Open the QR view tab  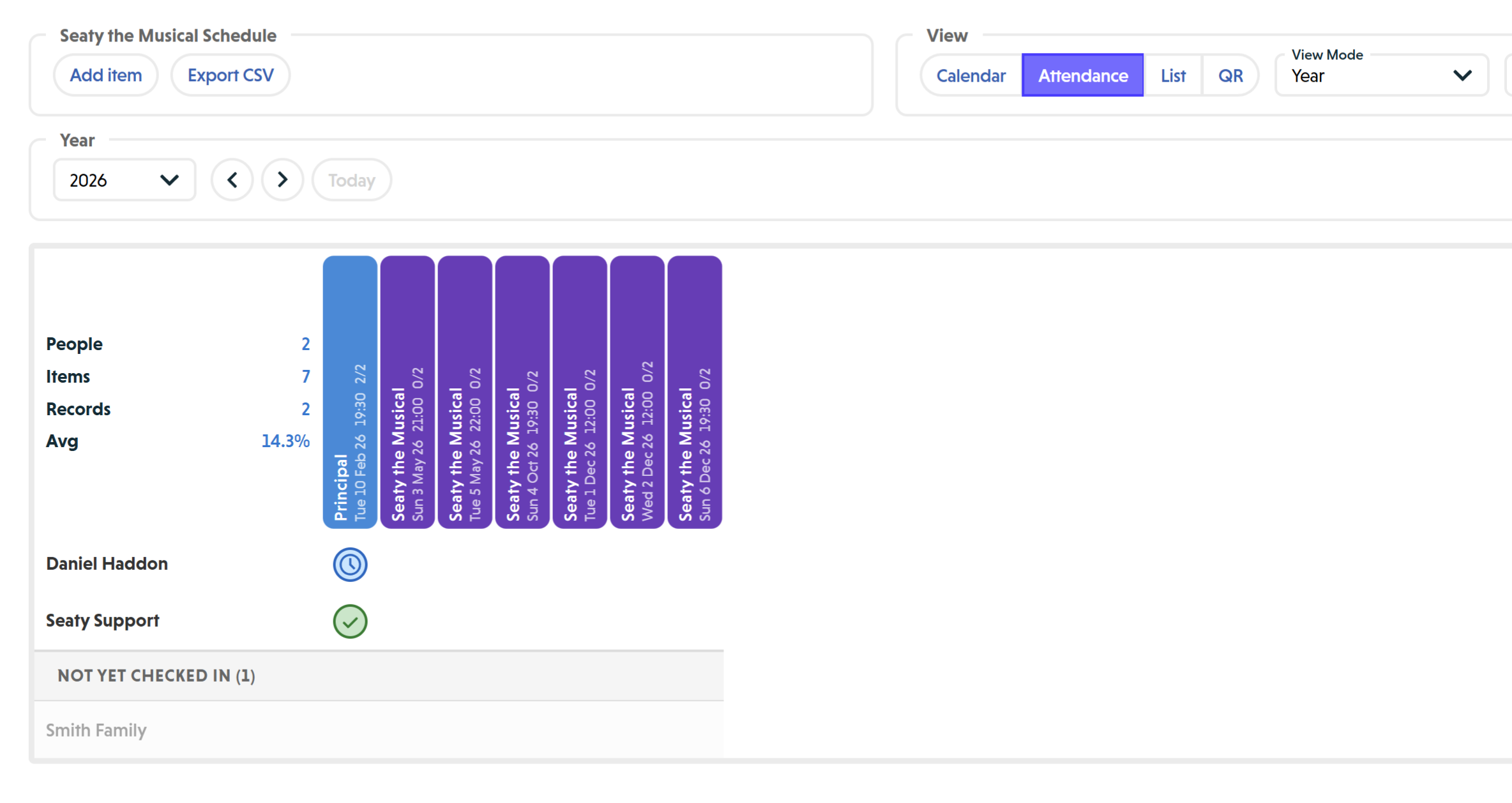(1231, 75)
